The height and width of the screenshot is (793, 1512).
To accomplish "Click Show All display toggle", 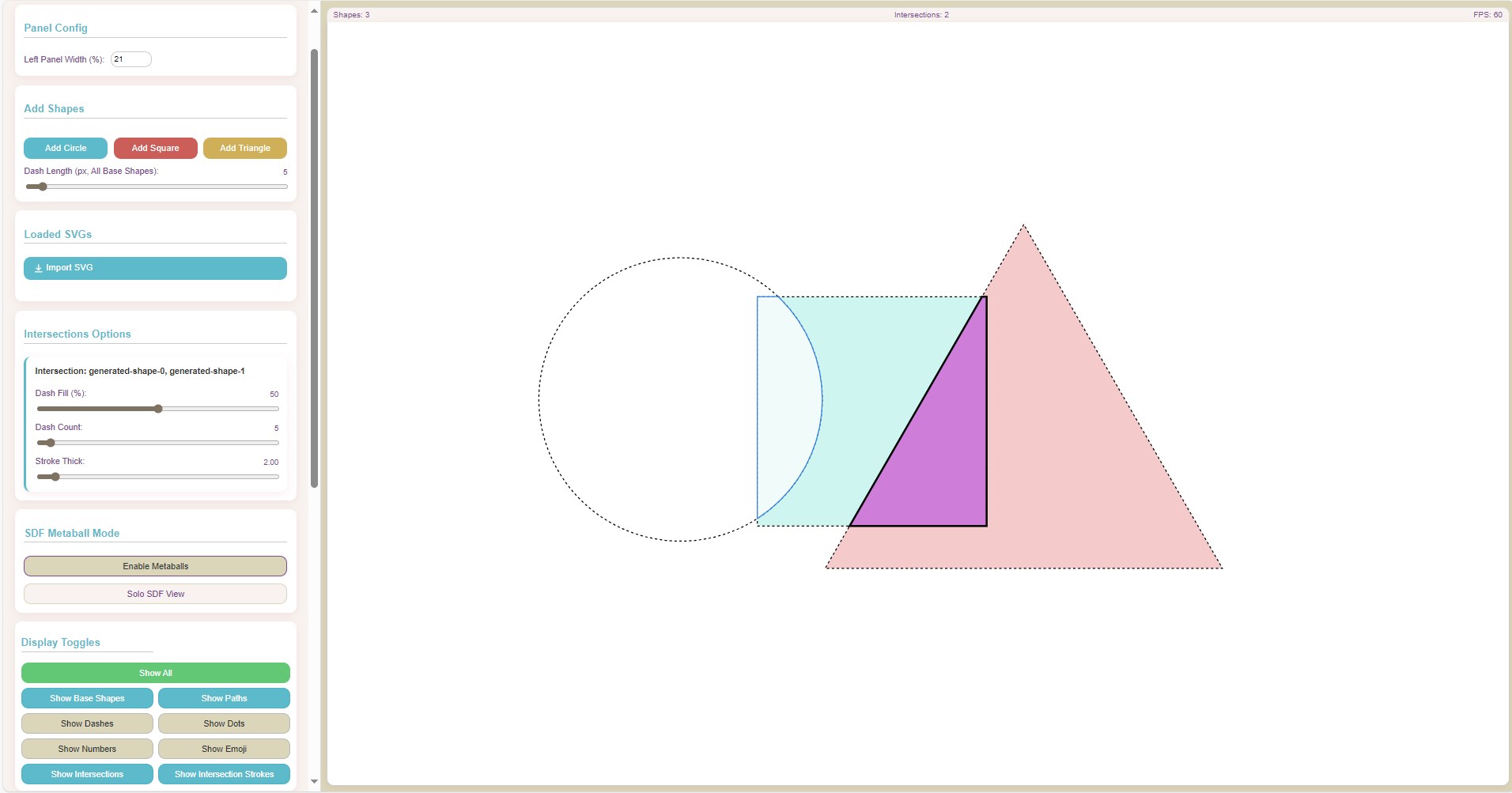I will coord(155,673).
